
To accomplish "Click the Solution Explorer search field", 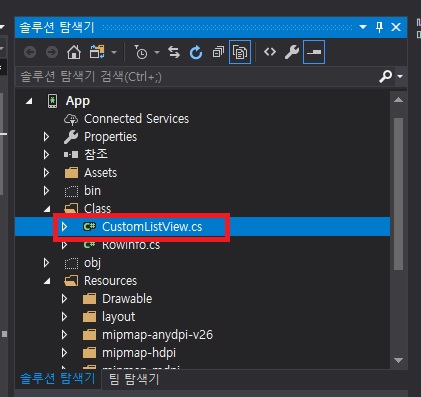I will (x=197, y=77).
